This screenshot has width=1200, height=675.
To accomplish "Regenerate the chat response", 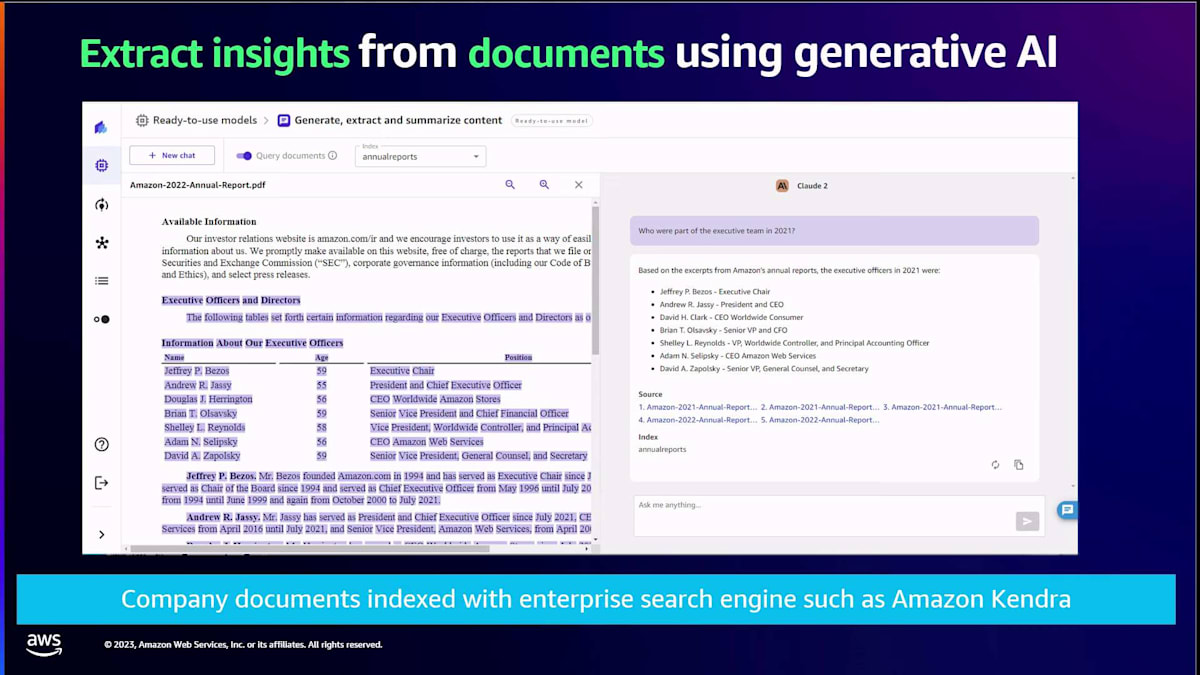I will pyautogui.click(x=995, y=465).
